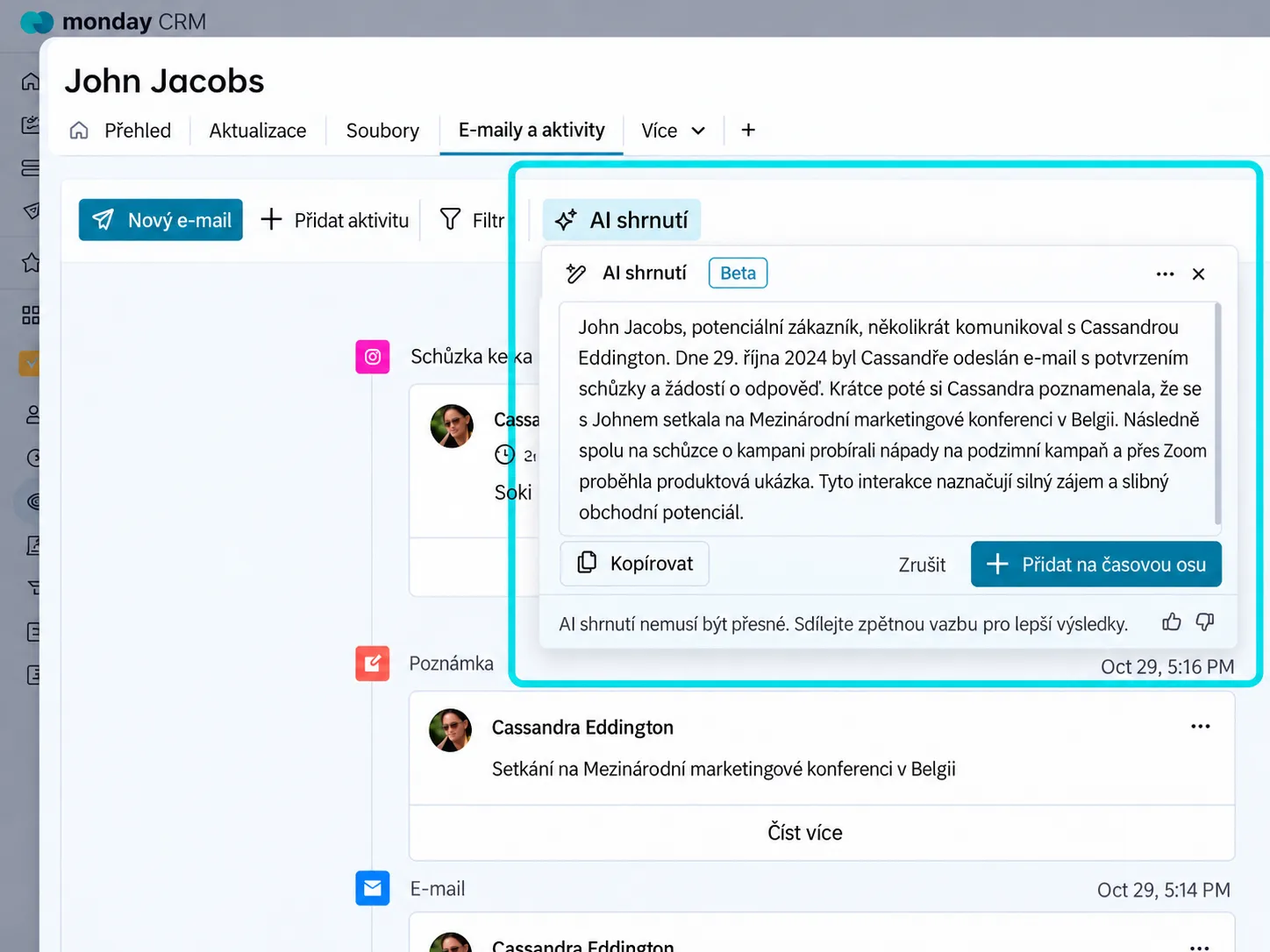Open the Filtr option
The image size is (1270, 952).
[473, 220]
